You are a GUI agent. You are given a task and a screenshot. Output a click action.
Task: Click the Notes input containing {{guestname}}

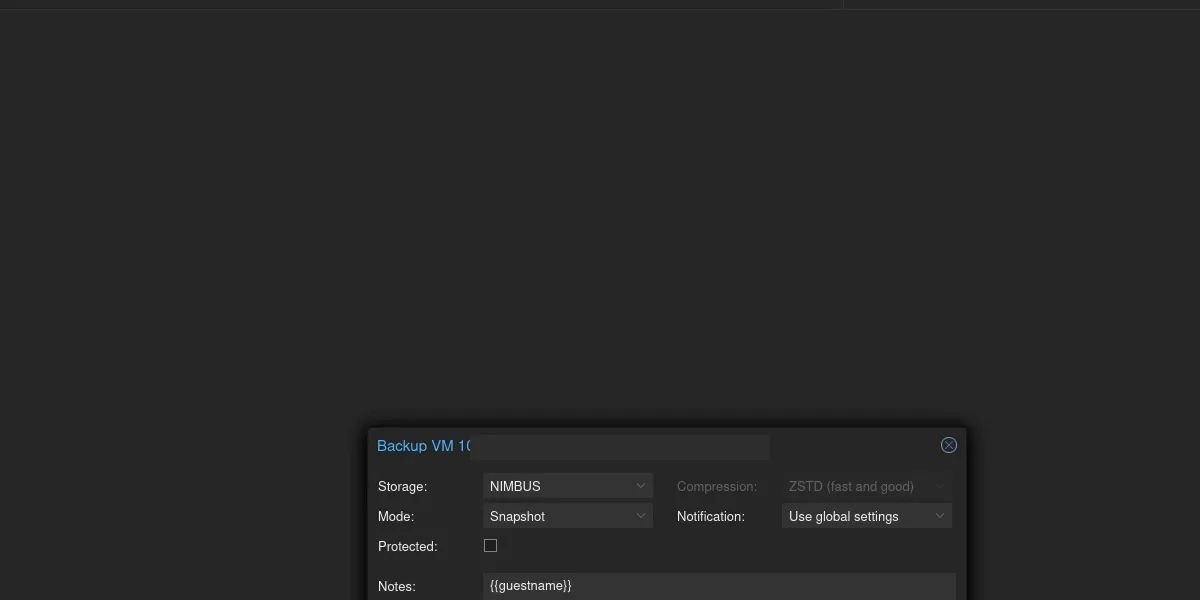700,586
